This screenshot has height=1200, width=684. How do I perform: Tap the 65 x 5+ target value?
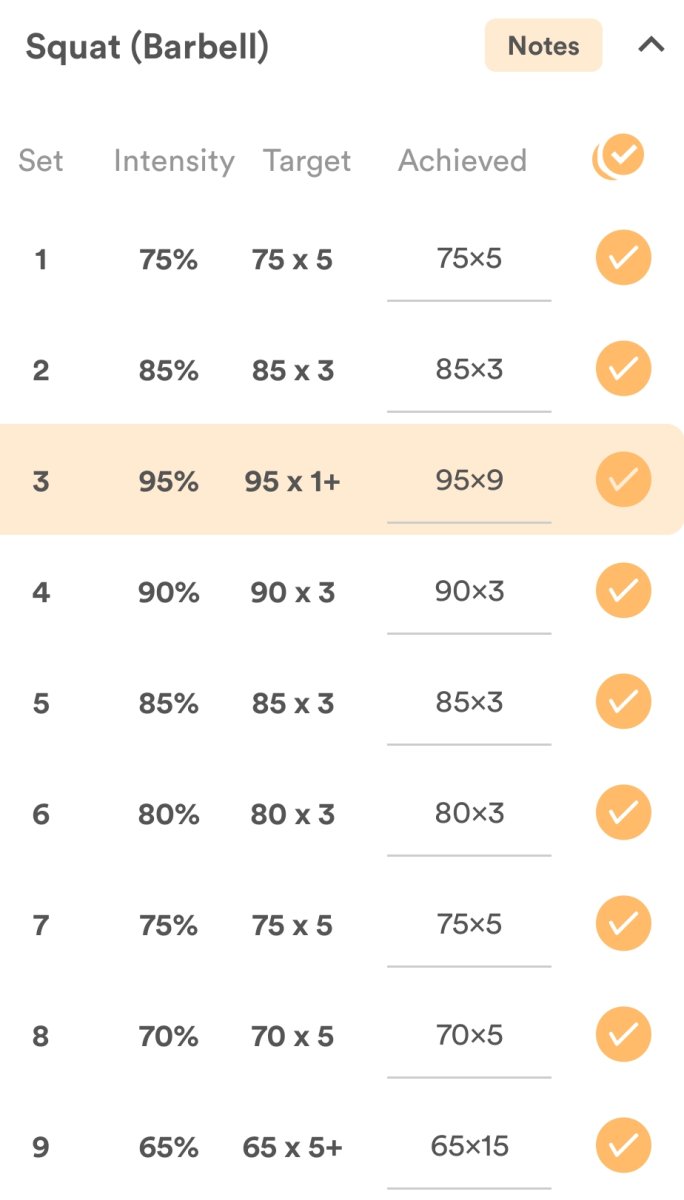[x=292, y=1147]
